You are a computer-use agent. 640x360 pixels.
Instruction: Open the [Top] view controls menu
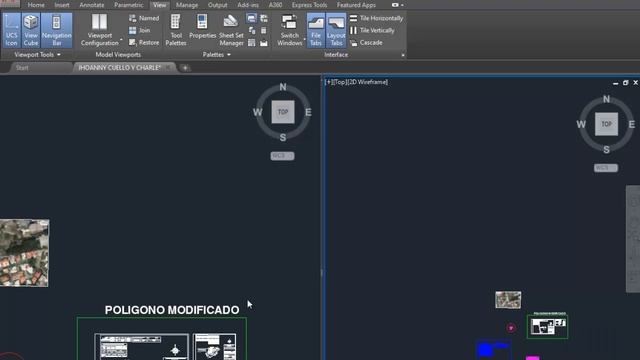pyautogui.click(x=340, y=82)
